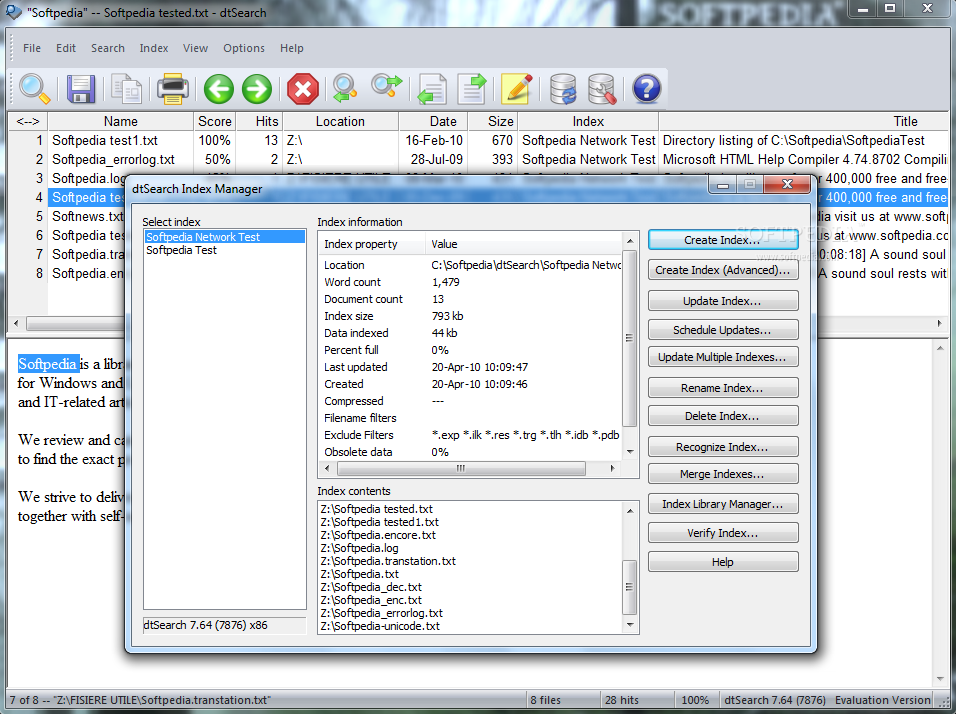
Task: Click the Exclude Filters property row
Action: [471, 435]
